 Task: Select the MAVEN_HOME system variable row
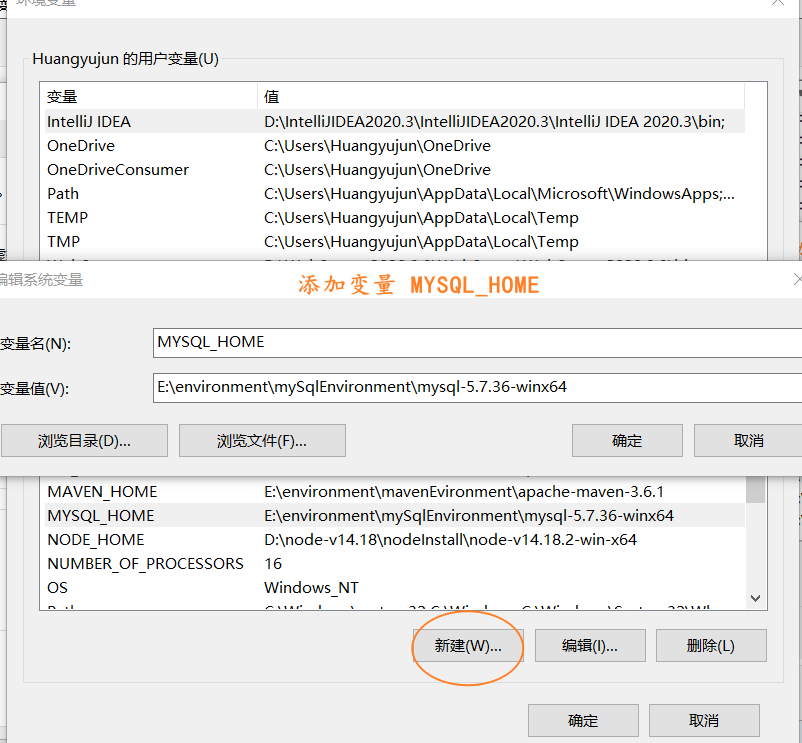395,491
